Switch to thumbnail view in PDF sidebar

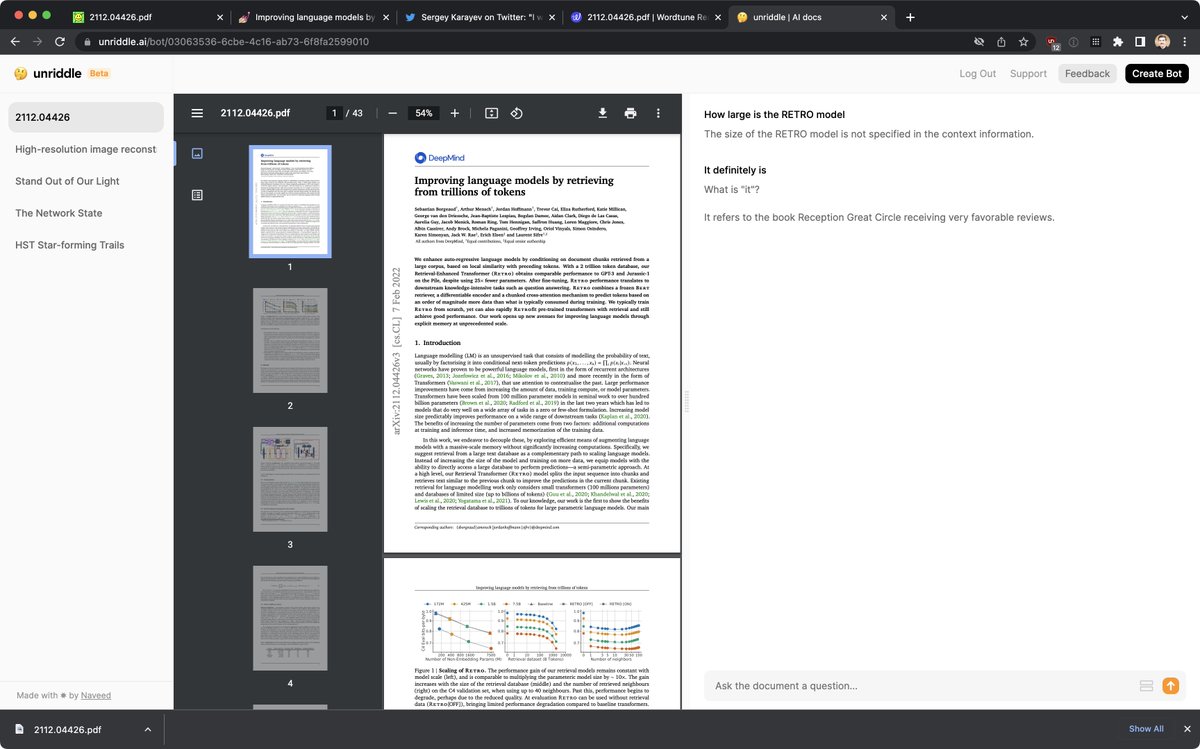197,153
